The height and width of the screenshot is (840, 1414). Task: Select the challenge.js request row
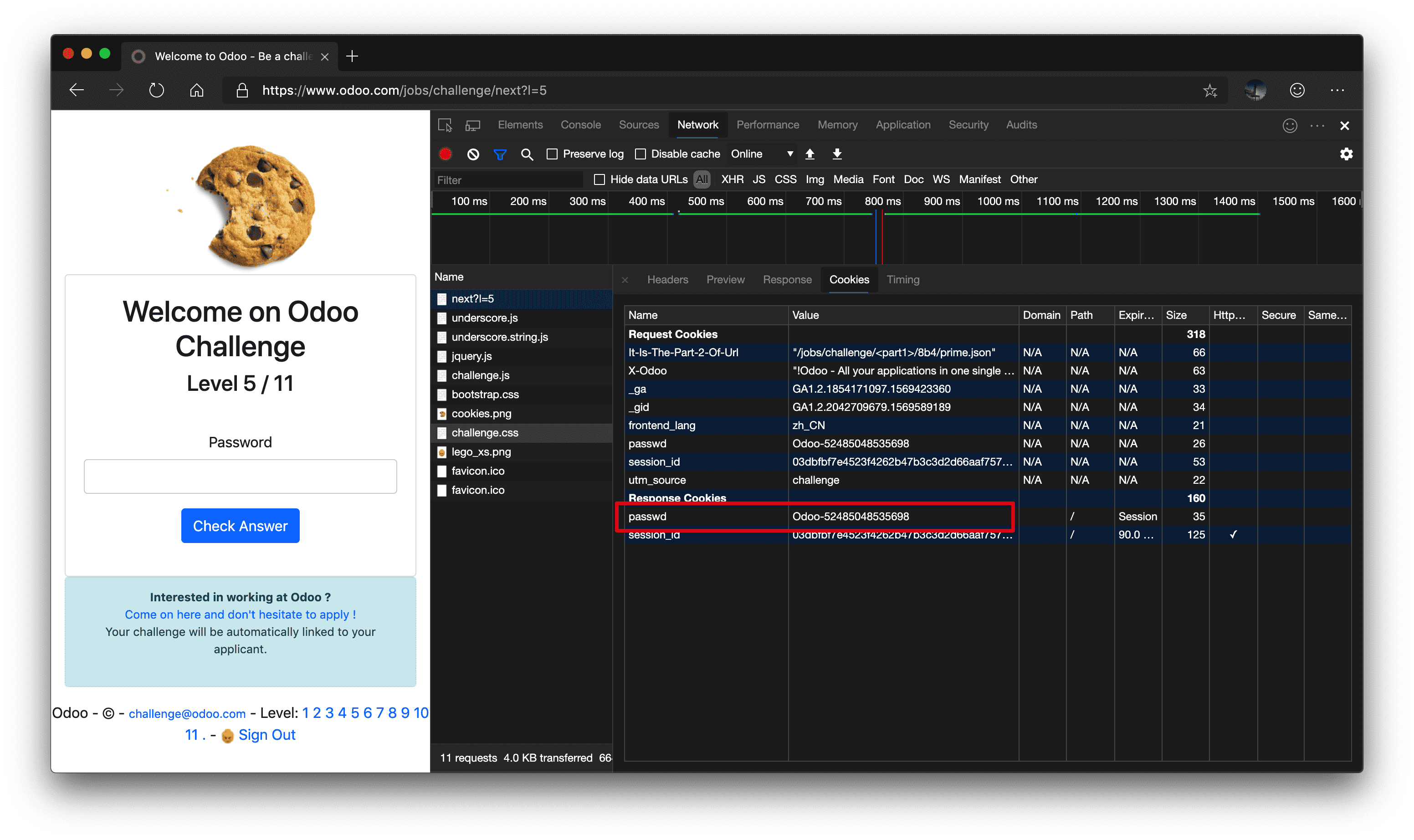(522, 375)
